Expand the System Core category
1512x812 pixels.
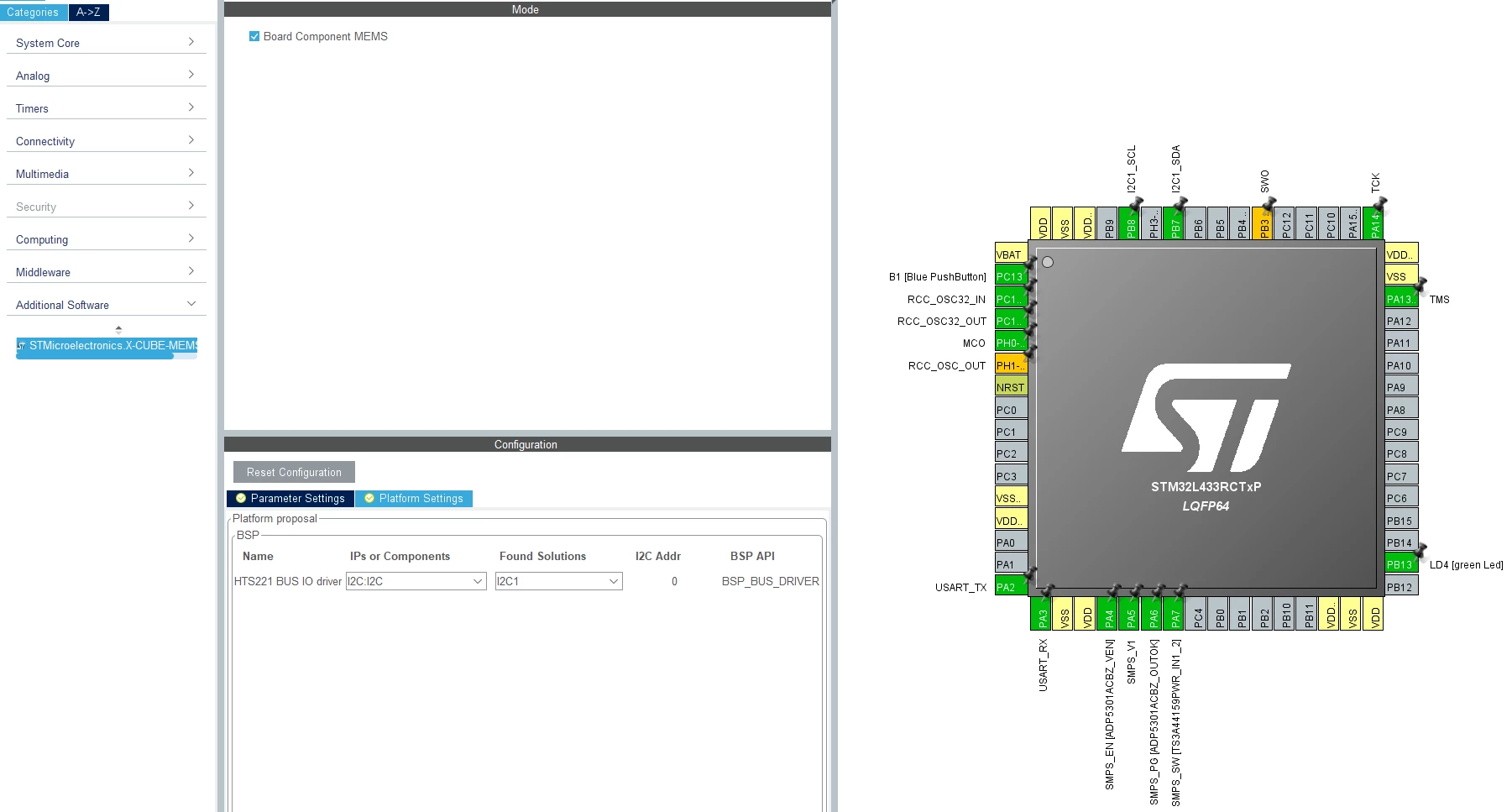106,43
